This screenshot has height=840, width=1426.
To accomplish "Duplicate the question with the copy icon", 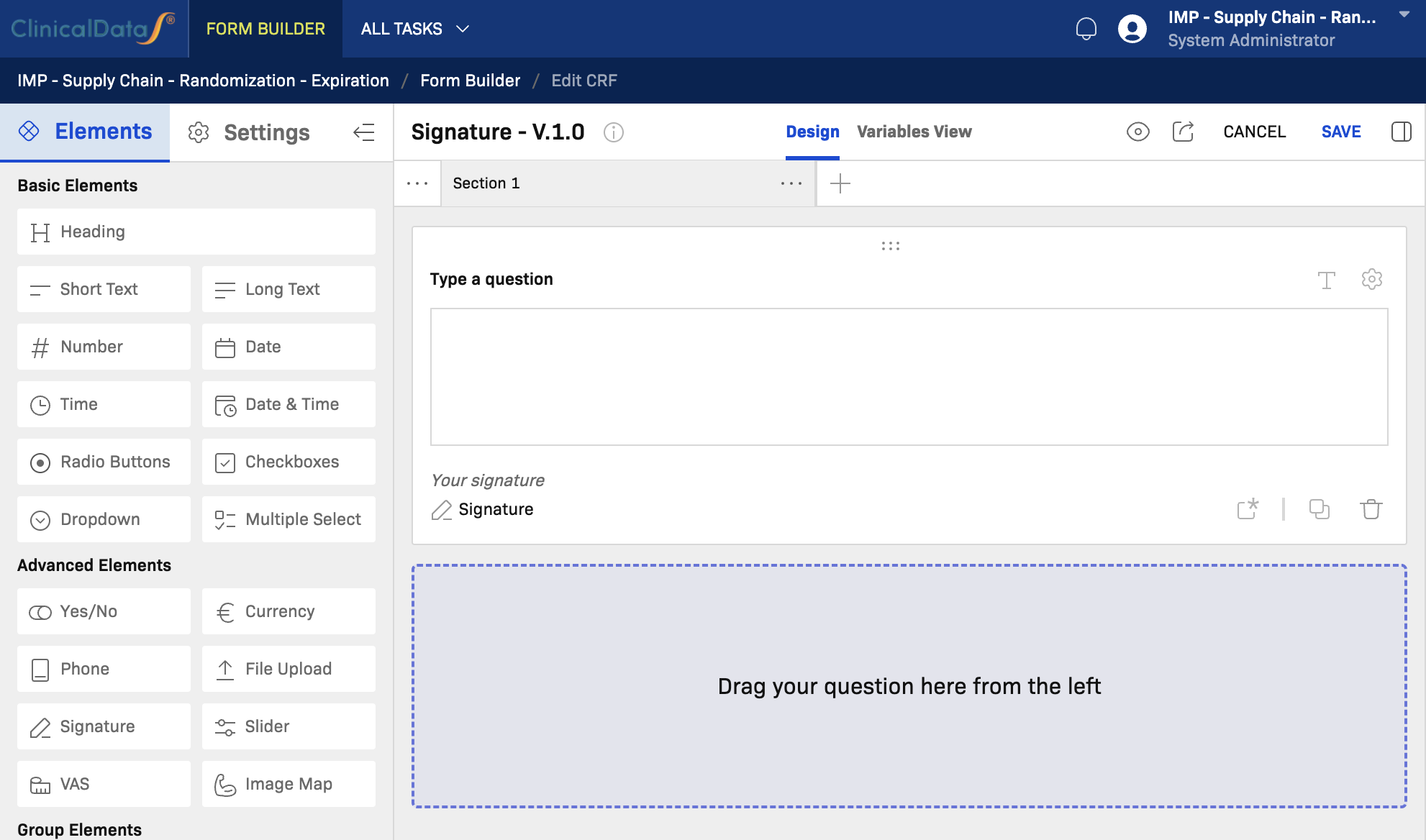I will (1320, 509).
